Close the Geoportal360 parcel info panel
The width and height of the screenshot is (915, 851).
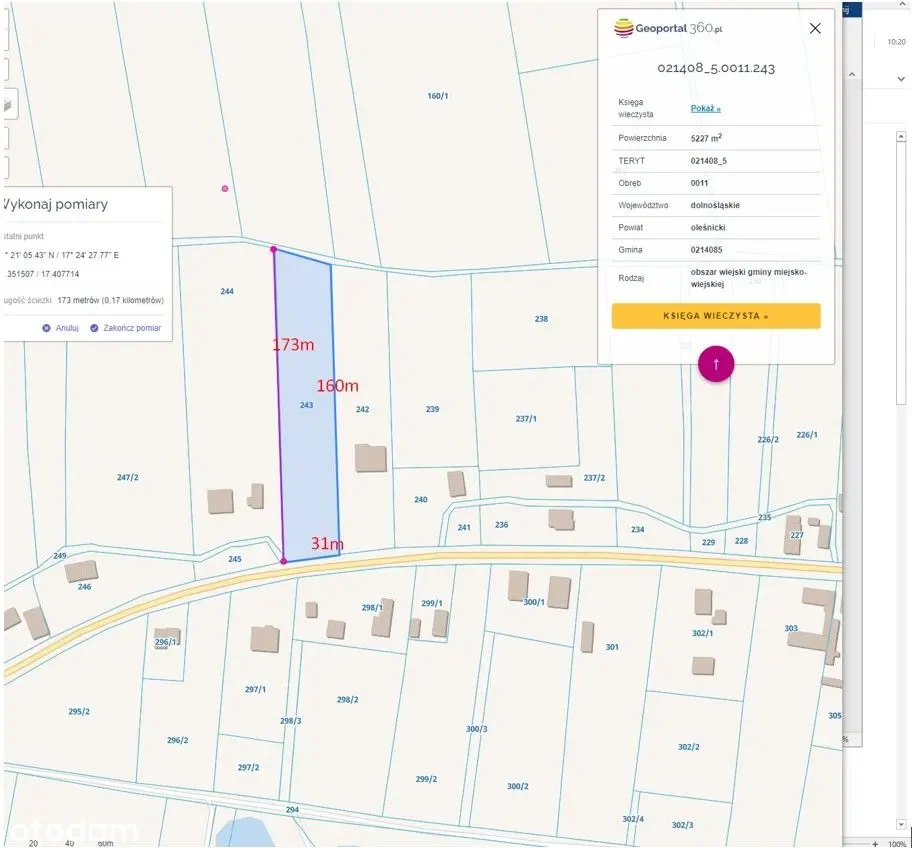point(814,28)
